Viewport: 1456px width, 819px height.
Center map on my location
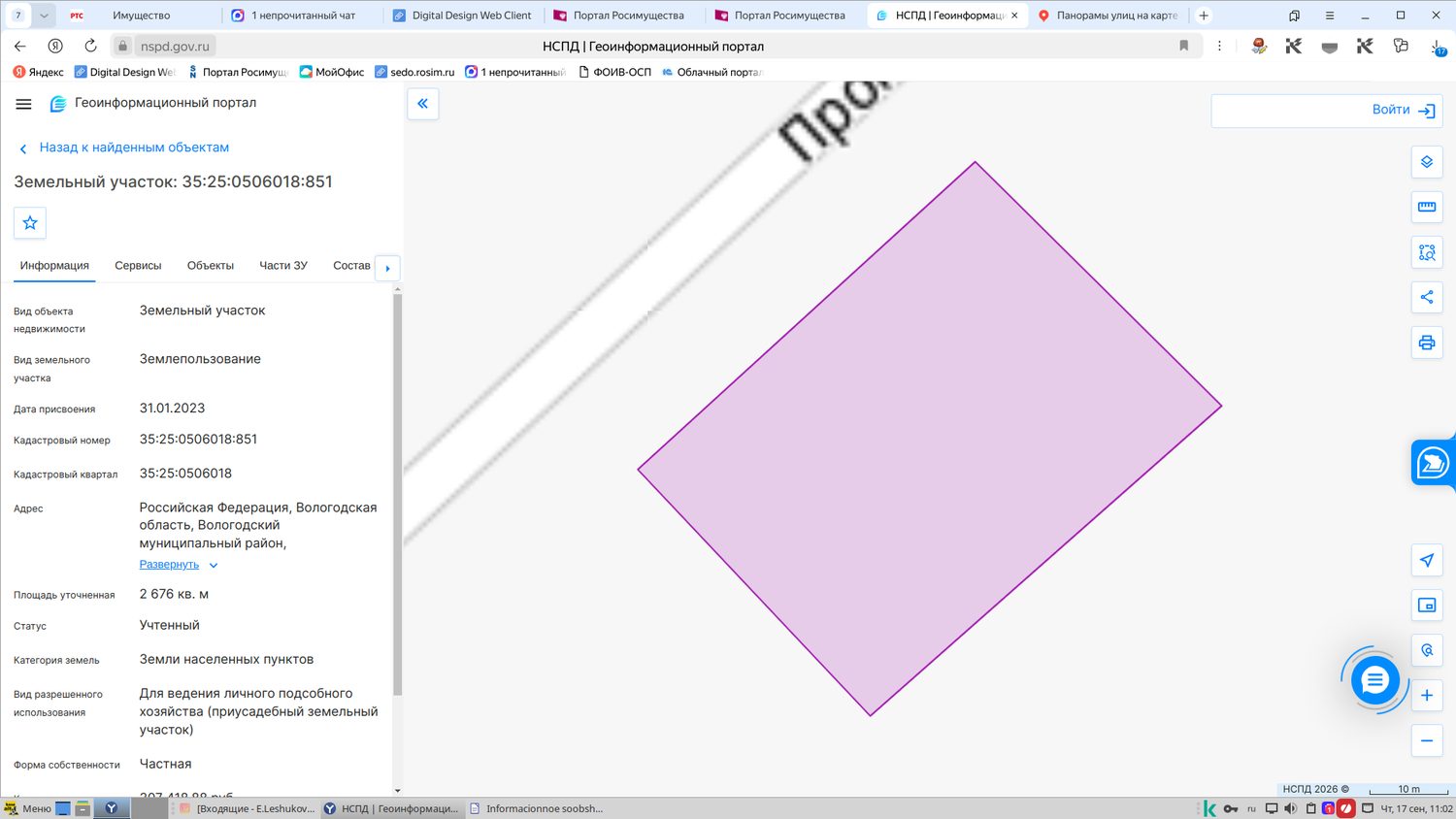(1427, 560)
